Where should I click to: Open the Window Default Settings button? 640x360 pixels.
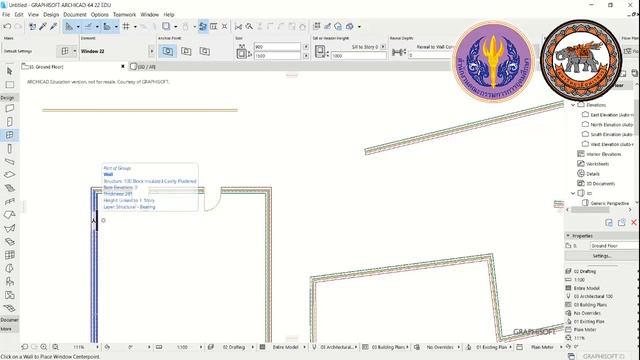pos(65,51)
